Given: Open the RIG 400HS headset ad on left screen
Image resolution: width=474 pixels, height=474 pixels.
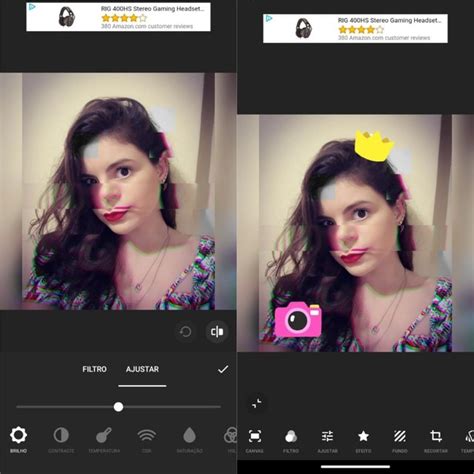Looking at the screenshot, I should pos(118,17).
